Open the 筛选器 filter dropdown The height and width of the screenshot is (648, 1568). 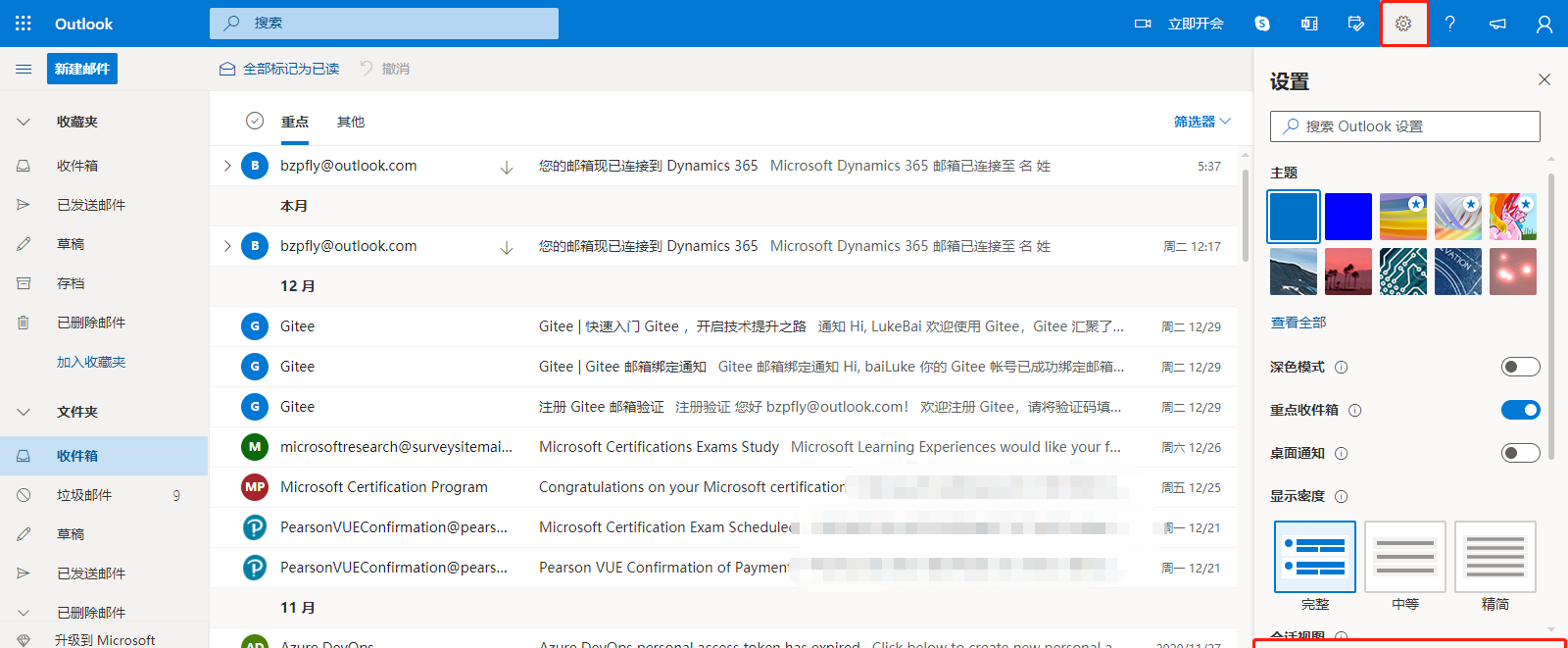click(1201, 122)
